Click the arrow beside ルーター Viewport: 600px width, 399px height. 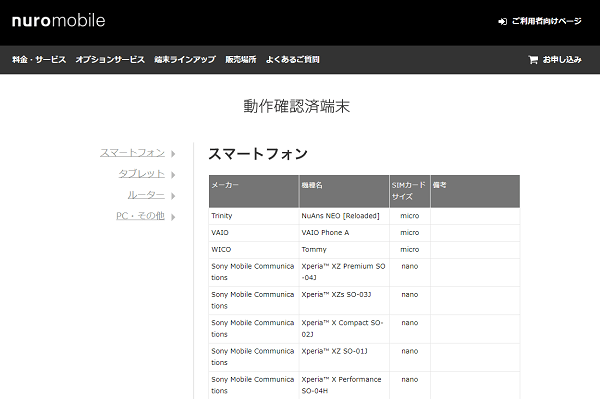point(173,196)
